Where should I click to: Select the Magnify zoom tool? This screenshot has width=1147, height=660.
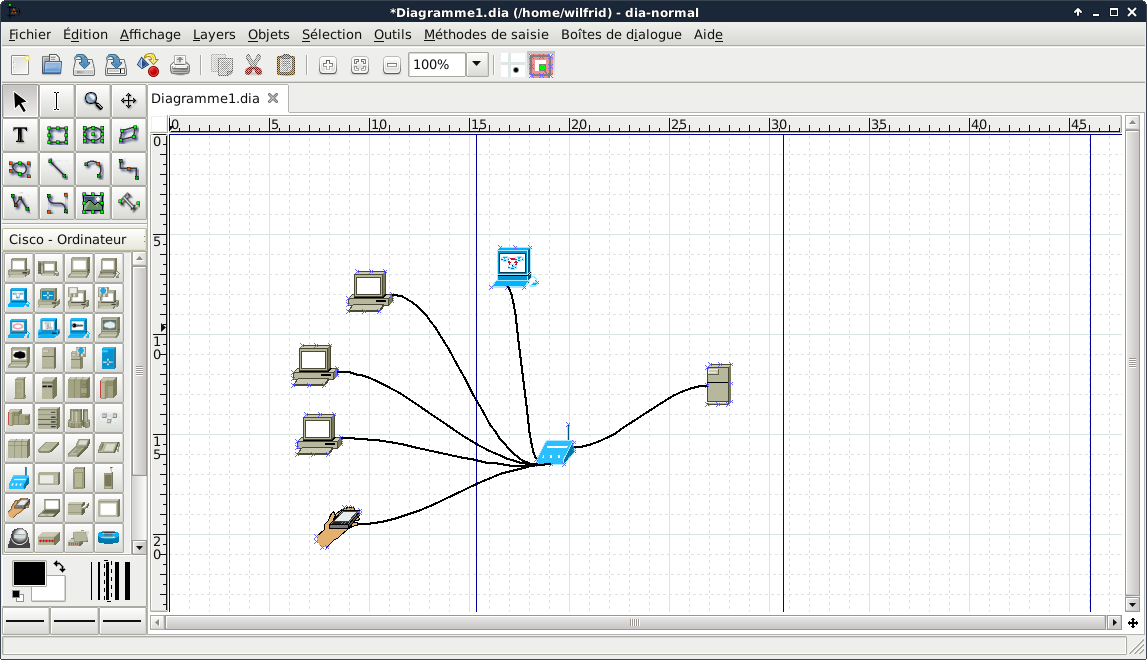[x=93, y=101]
